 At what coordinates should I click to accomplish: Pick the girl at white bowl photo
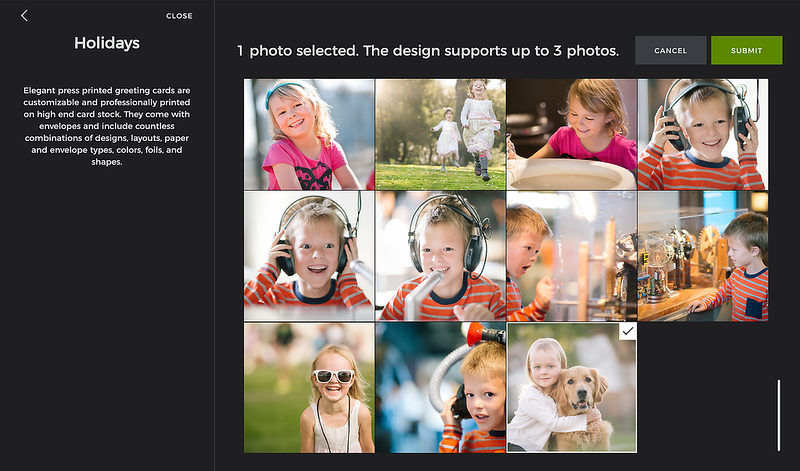(571, 134)
